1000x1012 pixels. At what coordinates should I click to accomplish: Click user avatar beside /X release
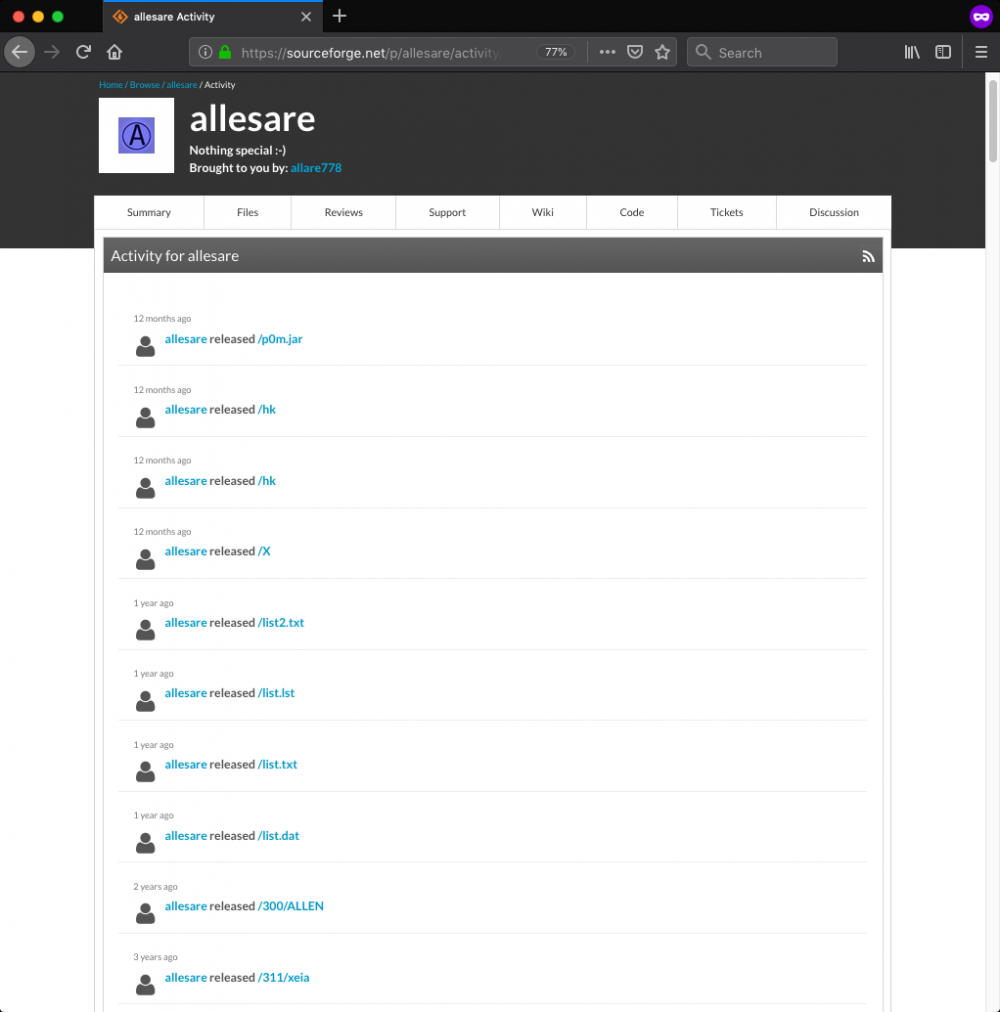145,558
